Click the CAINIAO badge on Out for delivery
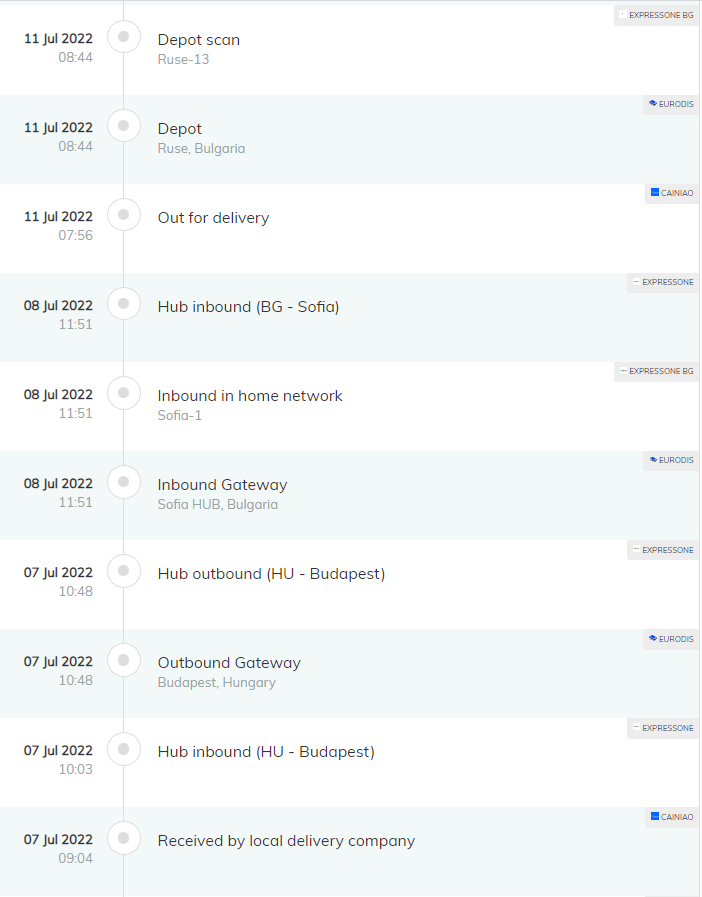The height and width of the screenshot is (897, 702). pos(672,193)
